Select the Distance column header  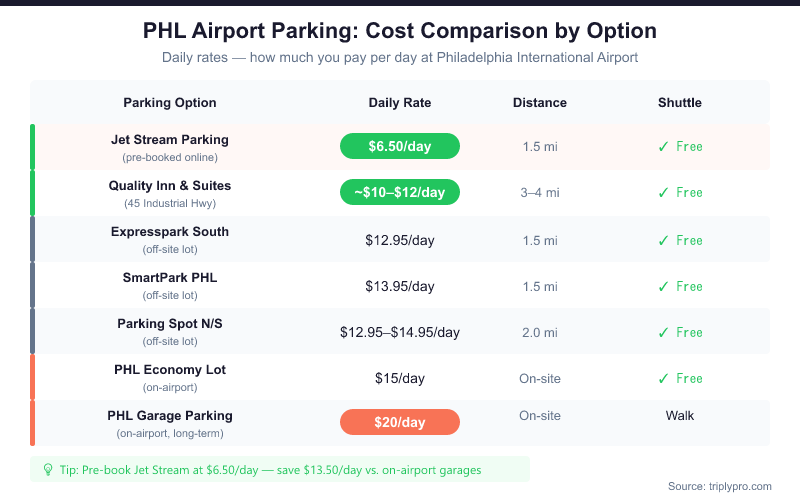(x=540, y=103)
